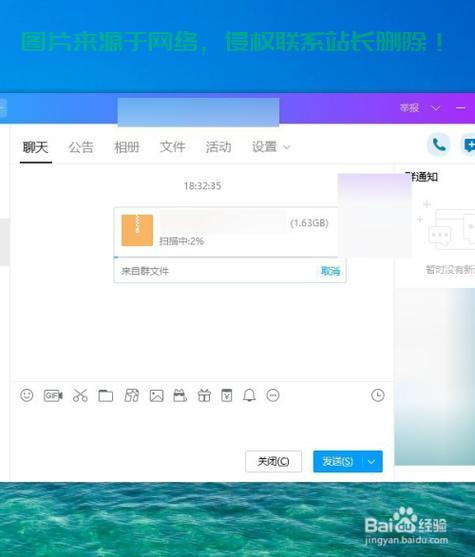475x557 pixels.
Task: Start a voice call with the phone icon
Action: 439,145
